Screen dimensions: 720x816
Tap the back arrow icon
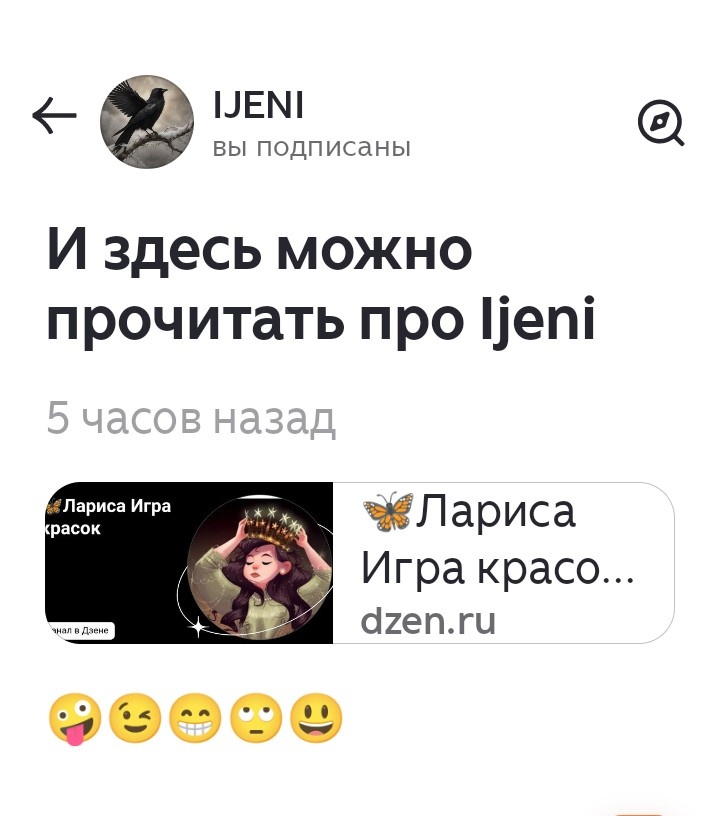[x=54, y=115]
